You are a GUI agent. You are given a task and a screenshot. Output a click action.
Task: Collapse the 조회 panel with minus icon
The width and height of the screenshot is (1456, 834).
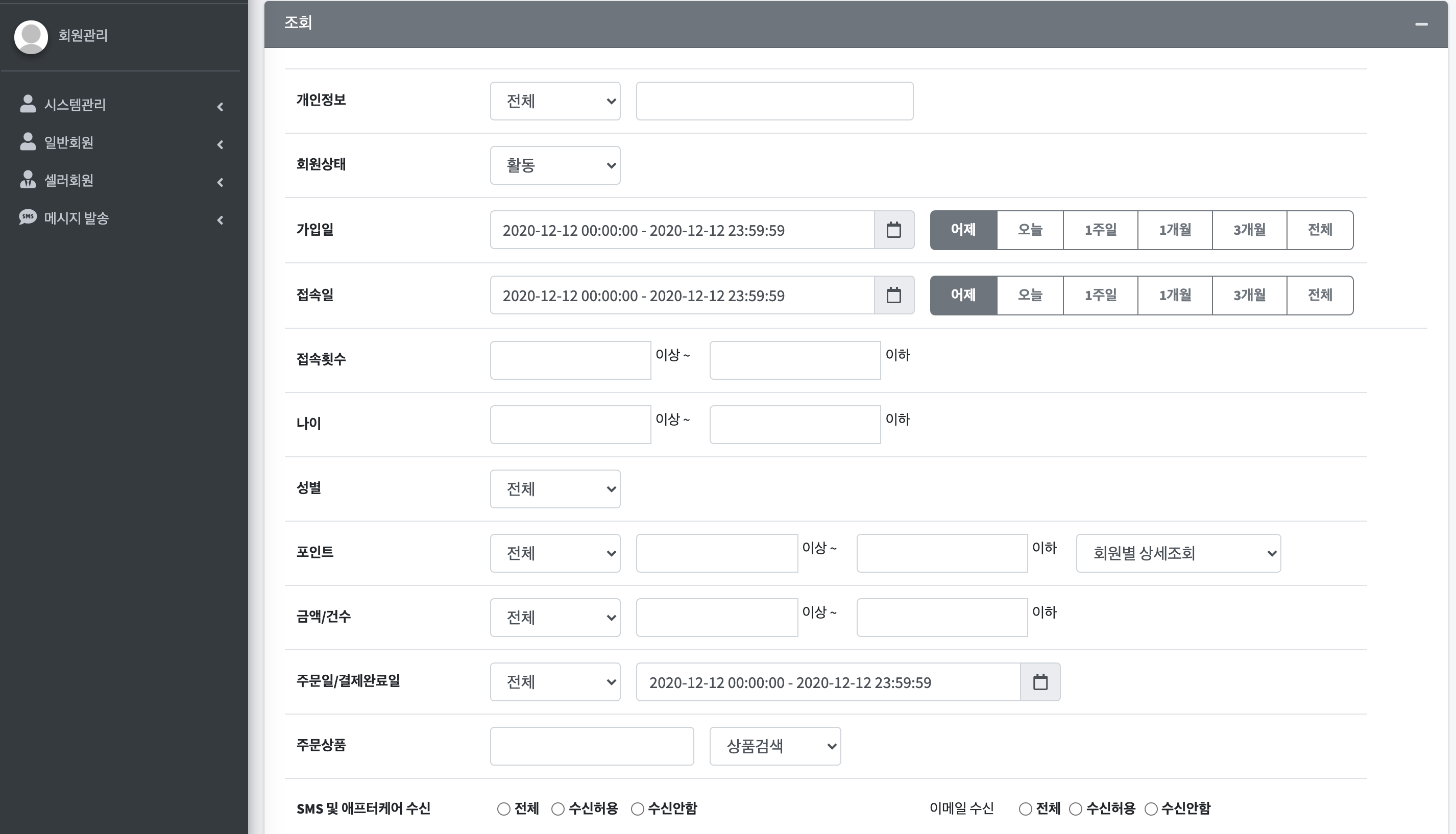coord(1421,24)
